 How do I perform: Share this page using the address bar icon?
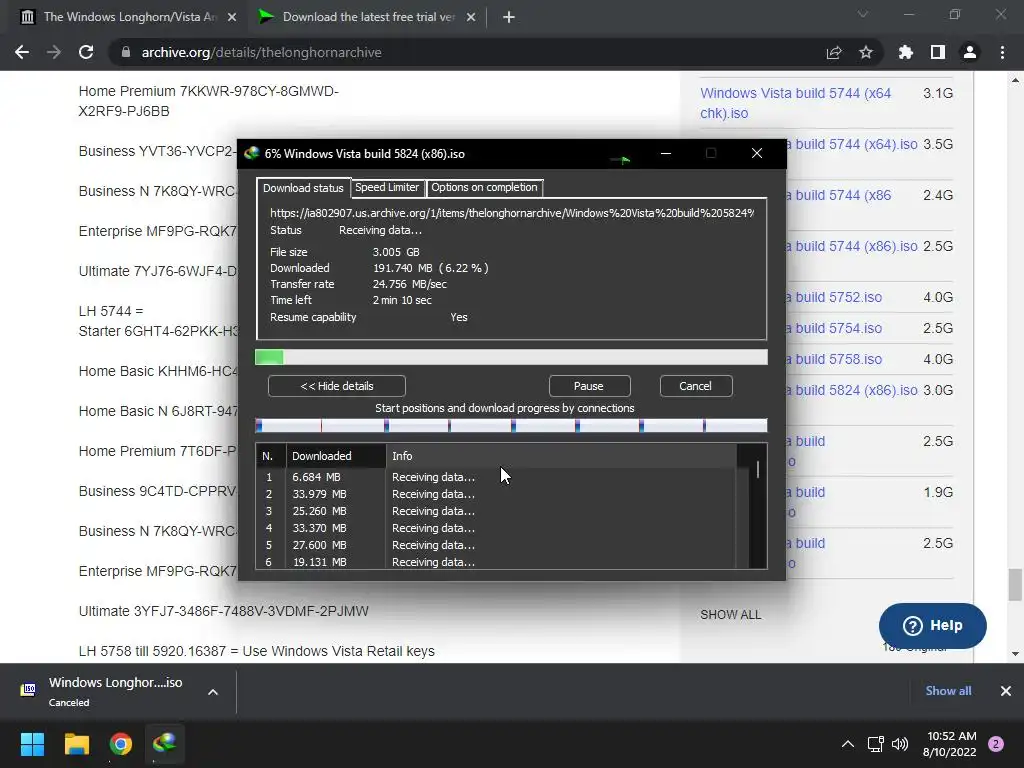834,52
